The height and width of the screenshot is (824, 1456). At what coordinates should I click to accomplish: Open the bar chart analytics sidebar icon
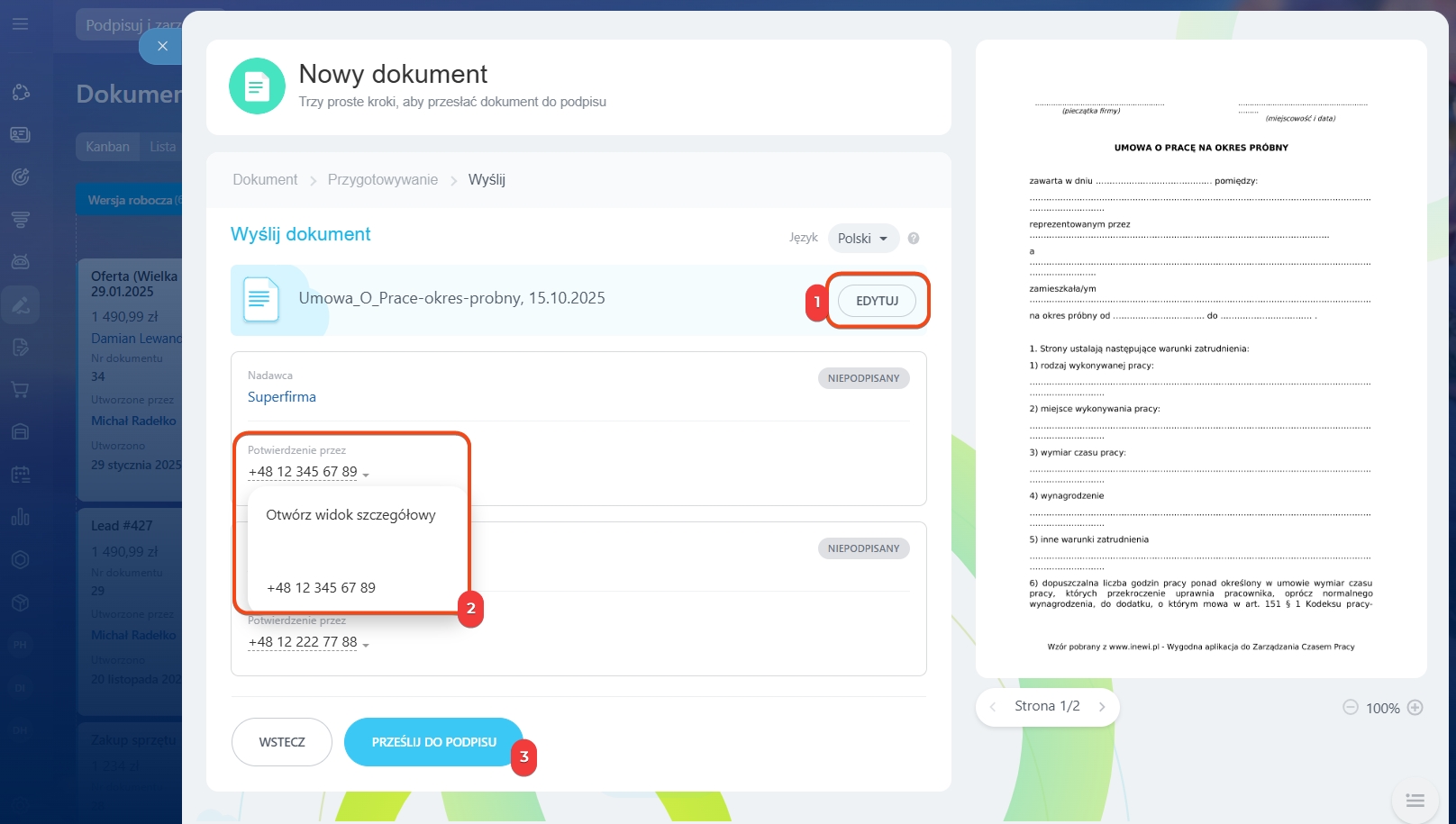(21, 517)
